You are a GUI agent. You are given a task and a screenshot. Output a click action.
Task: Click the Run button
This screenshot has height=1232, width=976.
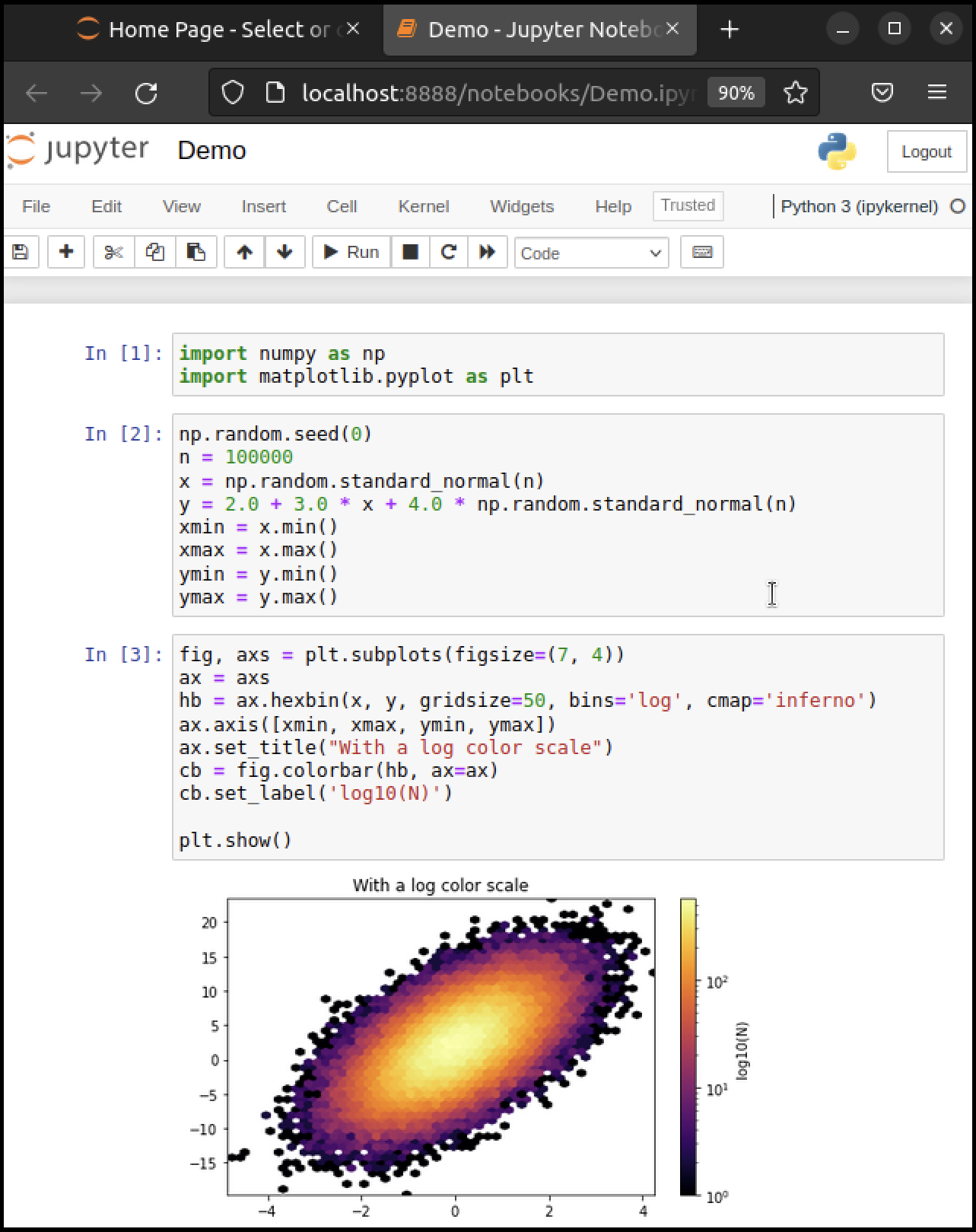pos(351,252)
